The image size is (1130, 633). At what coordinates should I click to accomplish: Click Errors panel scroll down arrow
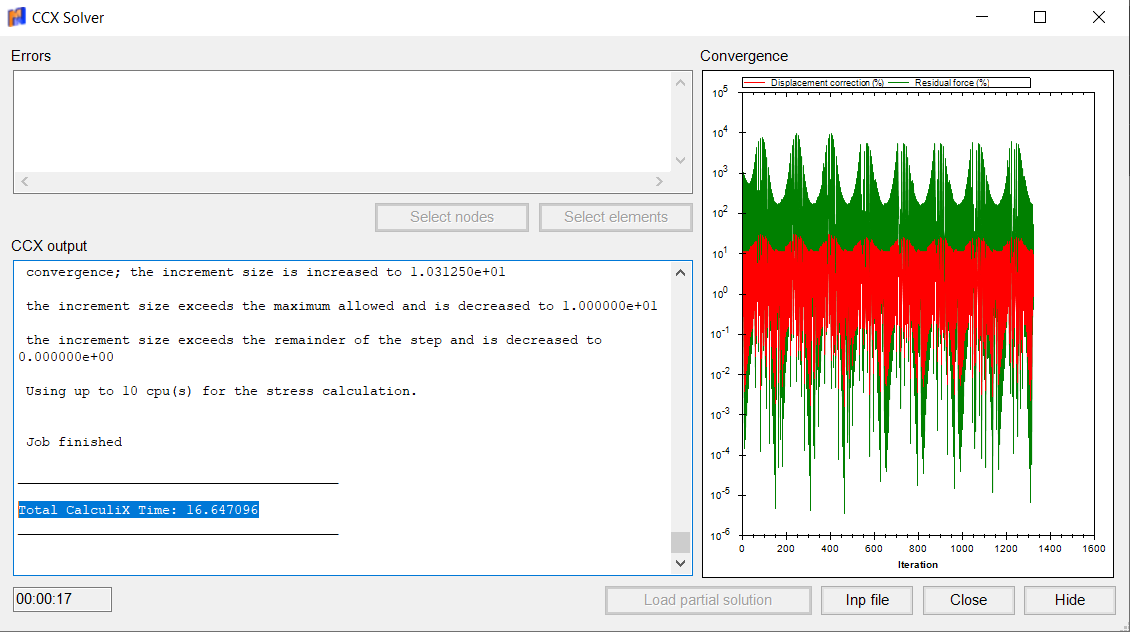680,160
